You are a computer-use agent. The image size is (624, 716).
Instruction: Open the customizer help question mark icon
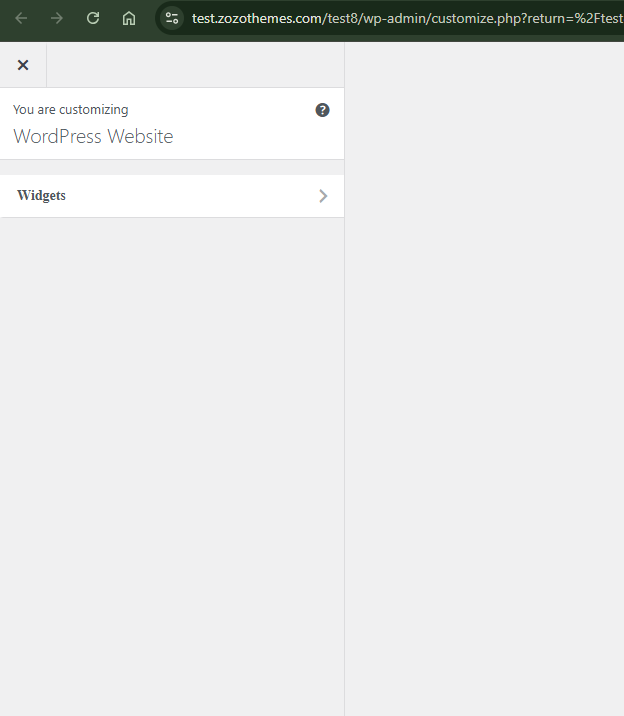point(322,110)
